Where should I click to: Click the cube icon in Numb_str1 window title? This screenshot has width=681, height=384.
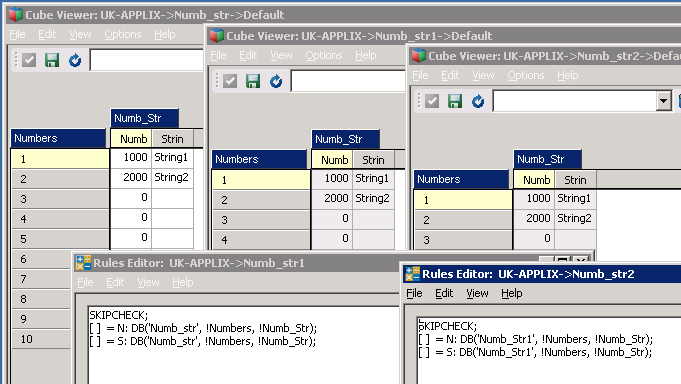(217, 35)
